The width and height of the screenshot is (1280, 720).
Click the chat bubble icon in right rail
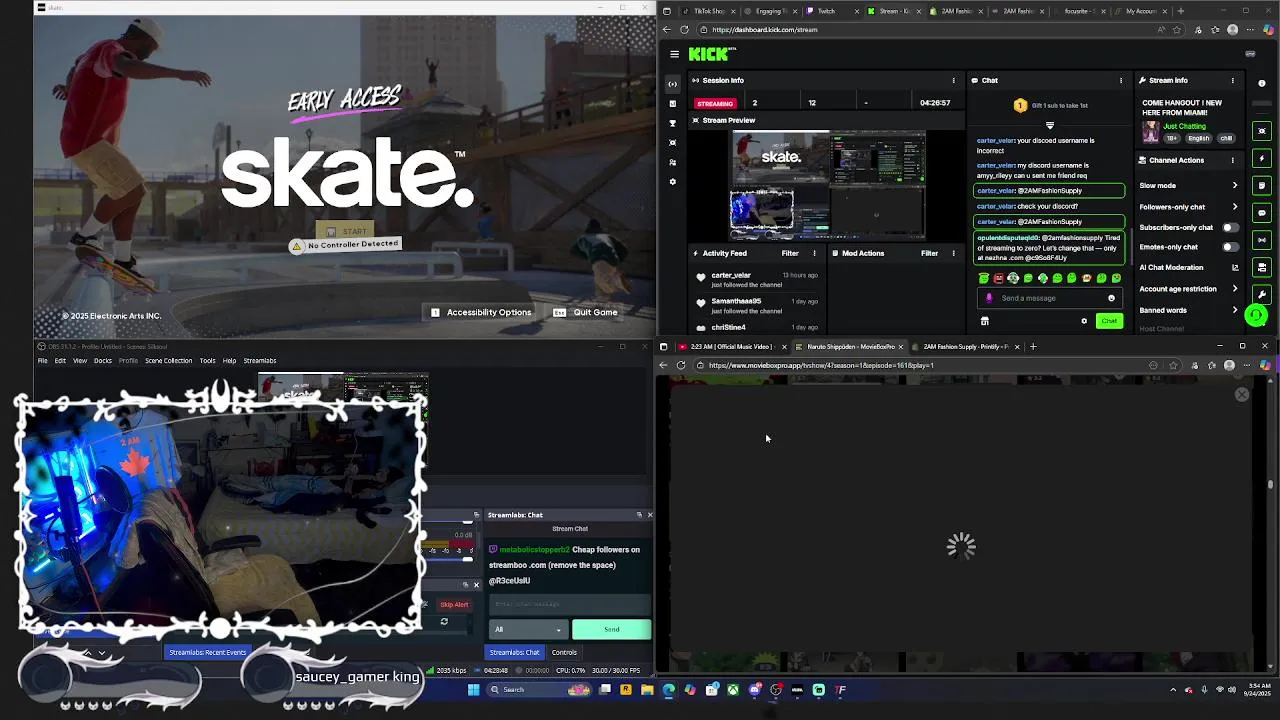click(x=1262, y=212)
